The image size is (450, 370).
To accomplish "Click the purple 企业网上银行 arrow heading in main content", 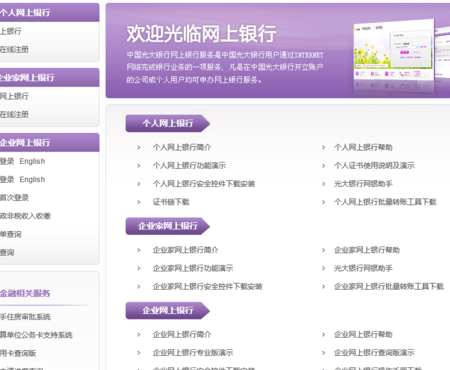I will [168, 311].
